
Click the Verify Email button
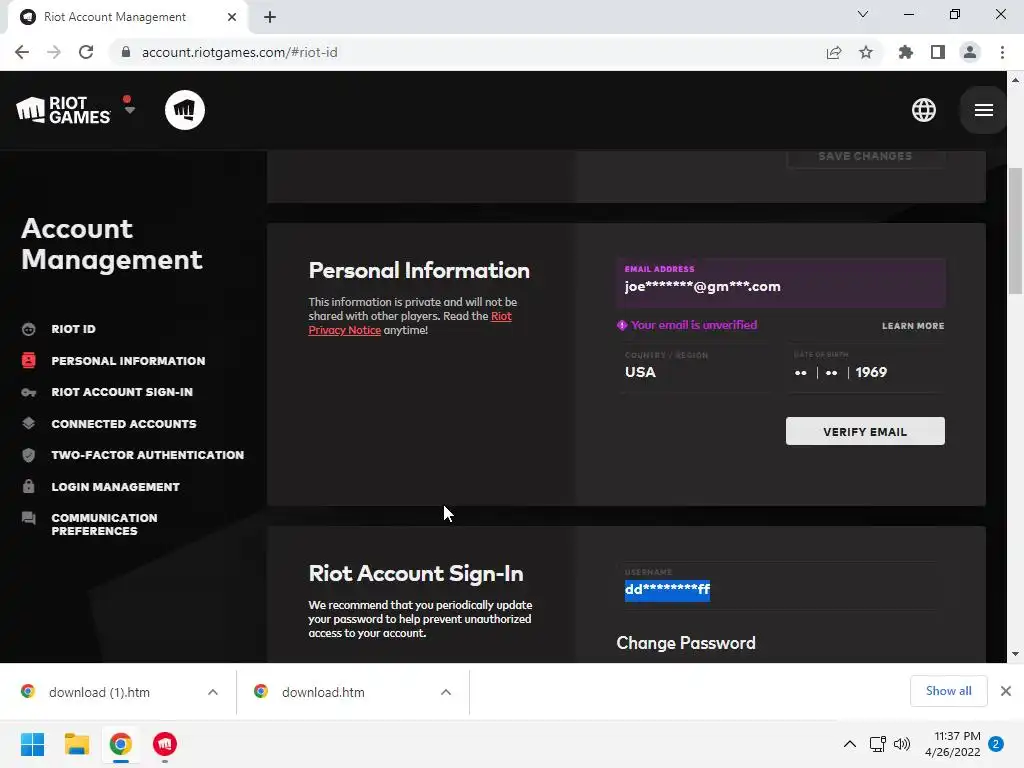[865, 431]
